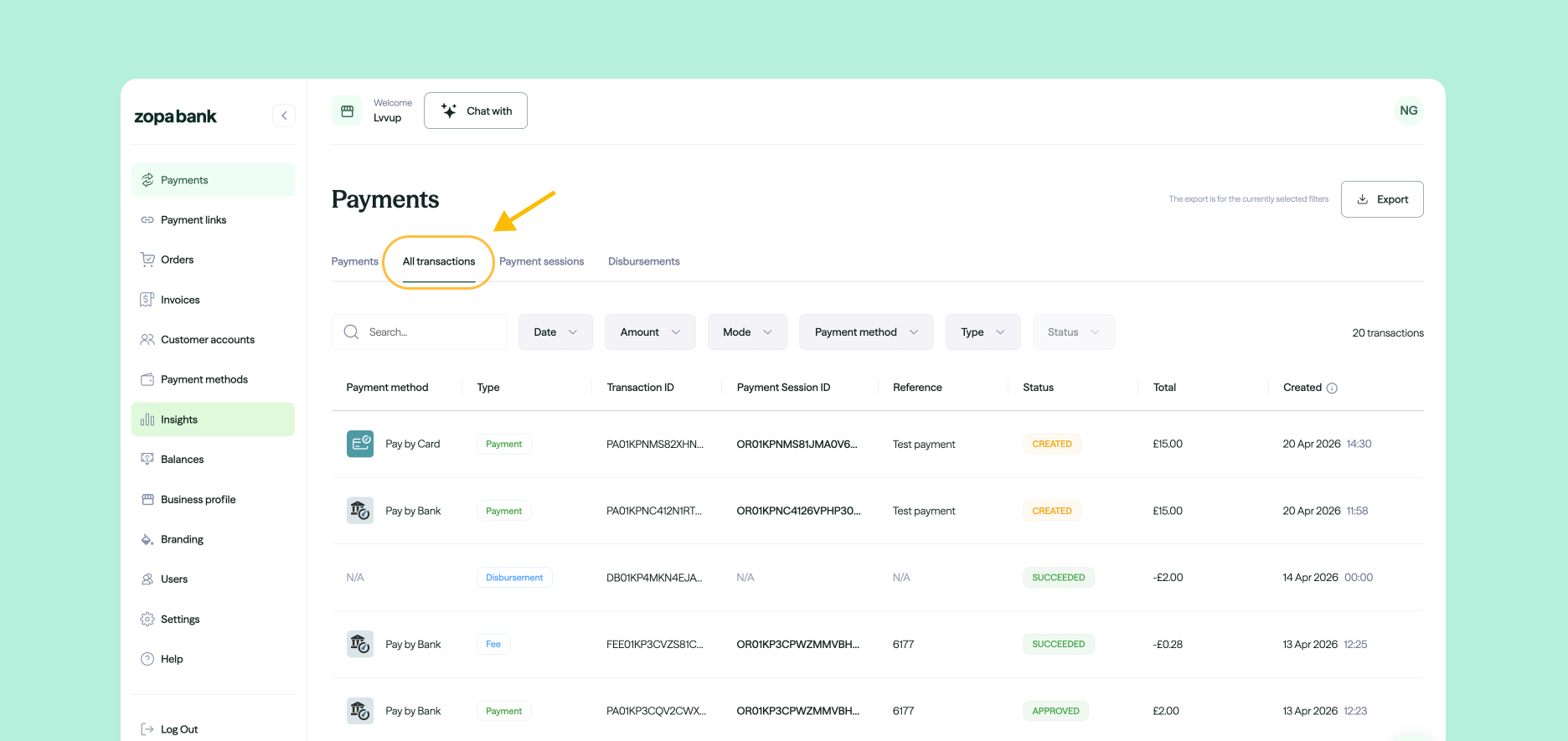Click the Fee type badge
Viewport: 1568px width, 741px height.
(x=493, y=644)
